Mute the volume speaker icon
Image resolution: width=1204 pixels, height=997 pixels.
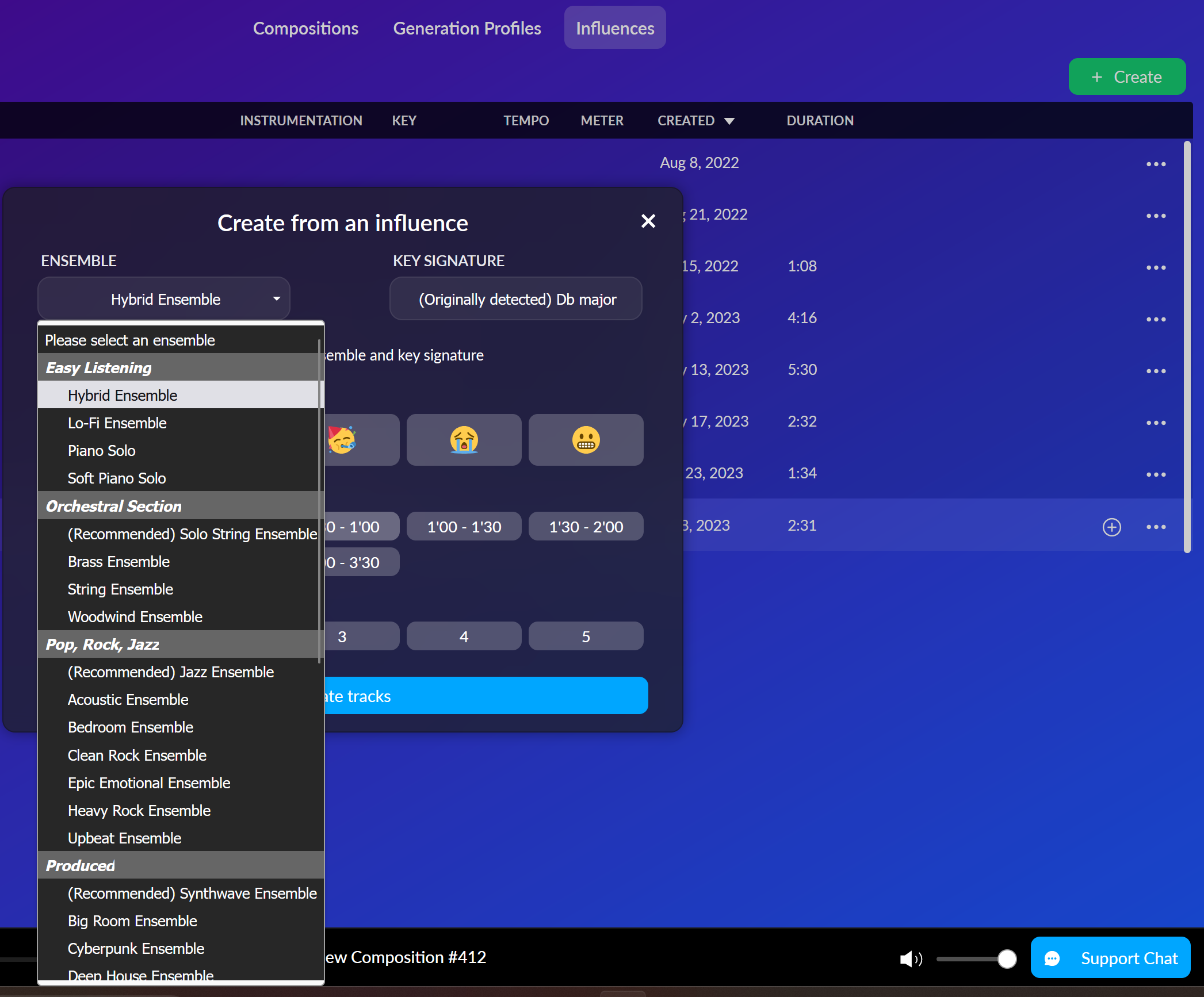coord(910,958)
